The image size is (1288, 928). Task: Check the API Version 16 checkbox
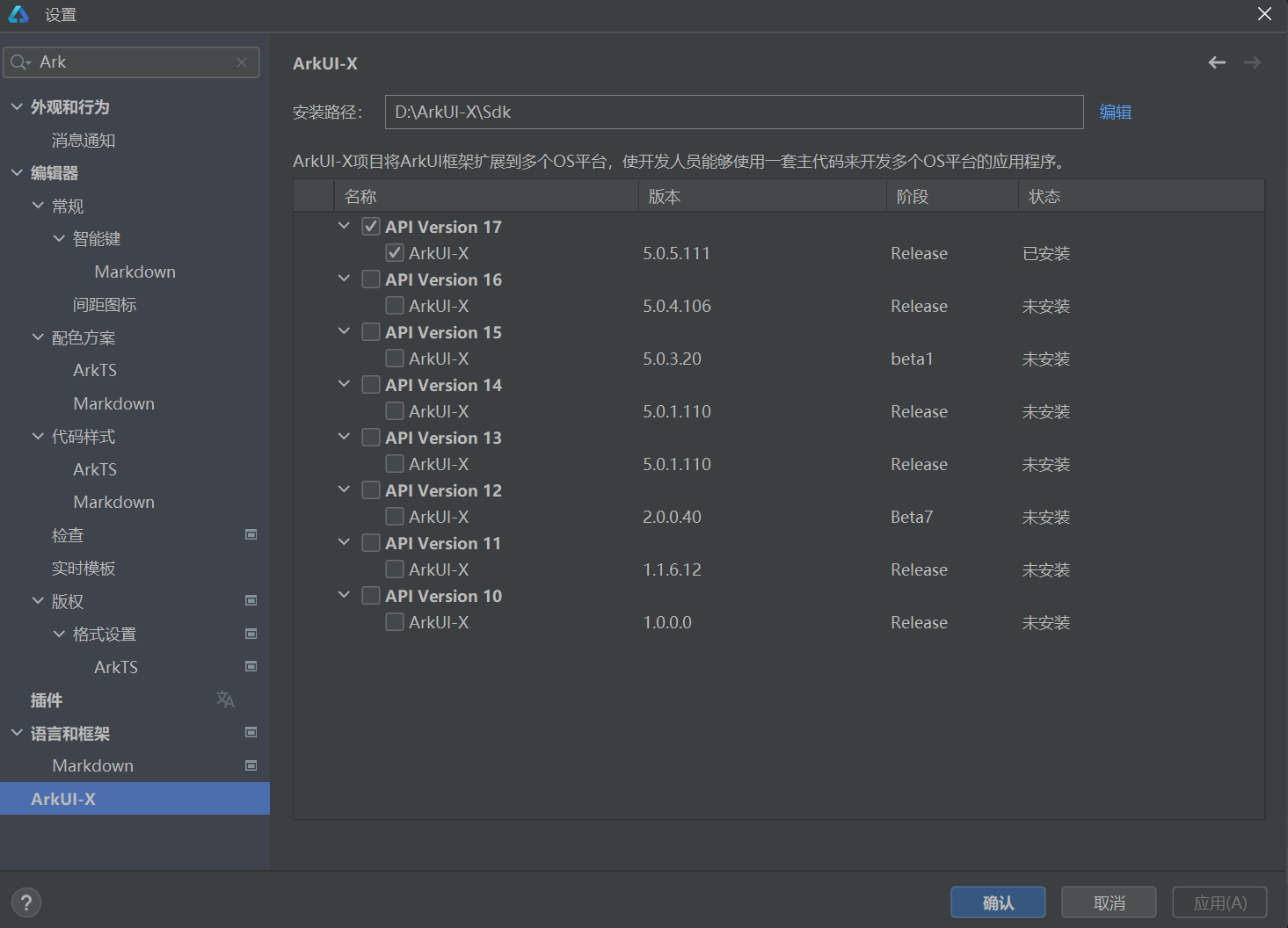tap(371, 279)
